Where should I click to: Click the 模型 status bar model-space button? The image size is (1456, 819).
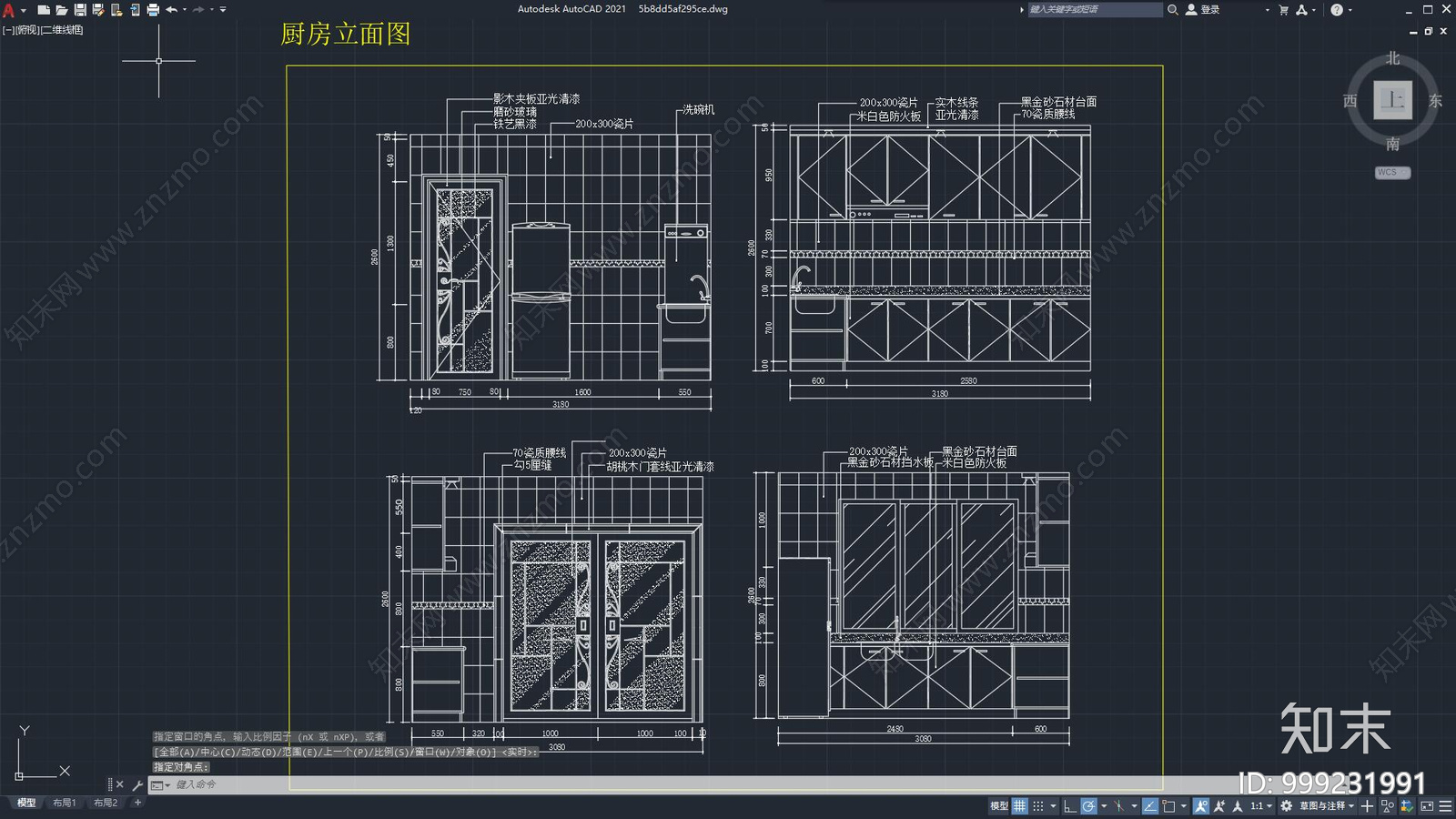coord(999,805)
